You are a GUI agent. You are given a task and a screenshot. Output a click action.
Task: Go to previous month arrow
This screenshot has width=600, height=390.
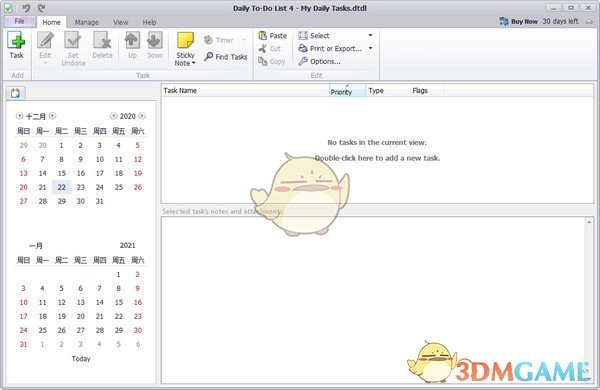coord(19,116)
